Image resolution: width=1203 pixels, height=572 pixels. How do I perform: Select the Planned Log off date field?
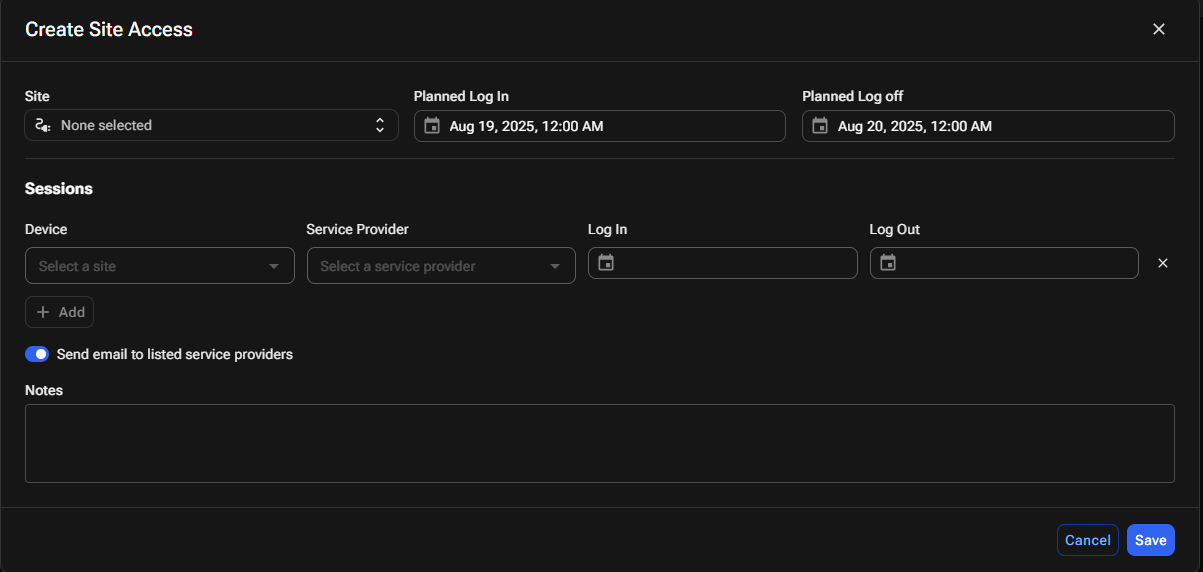click(x=988, y=126)
